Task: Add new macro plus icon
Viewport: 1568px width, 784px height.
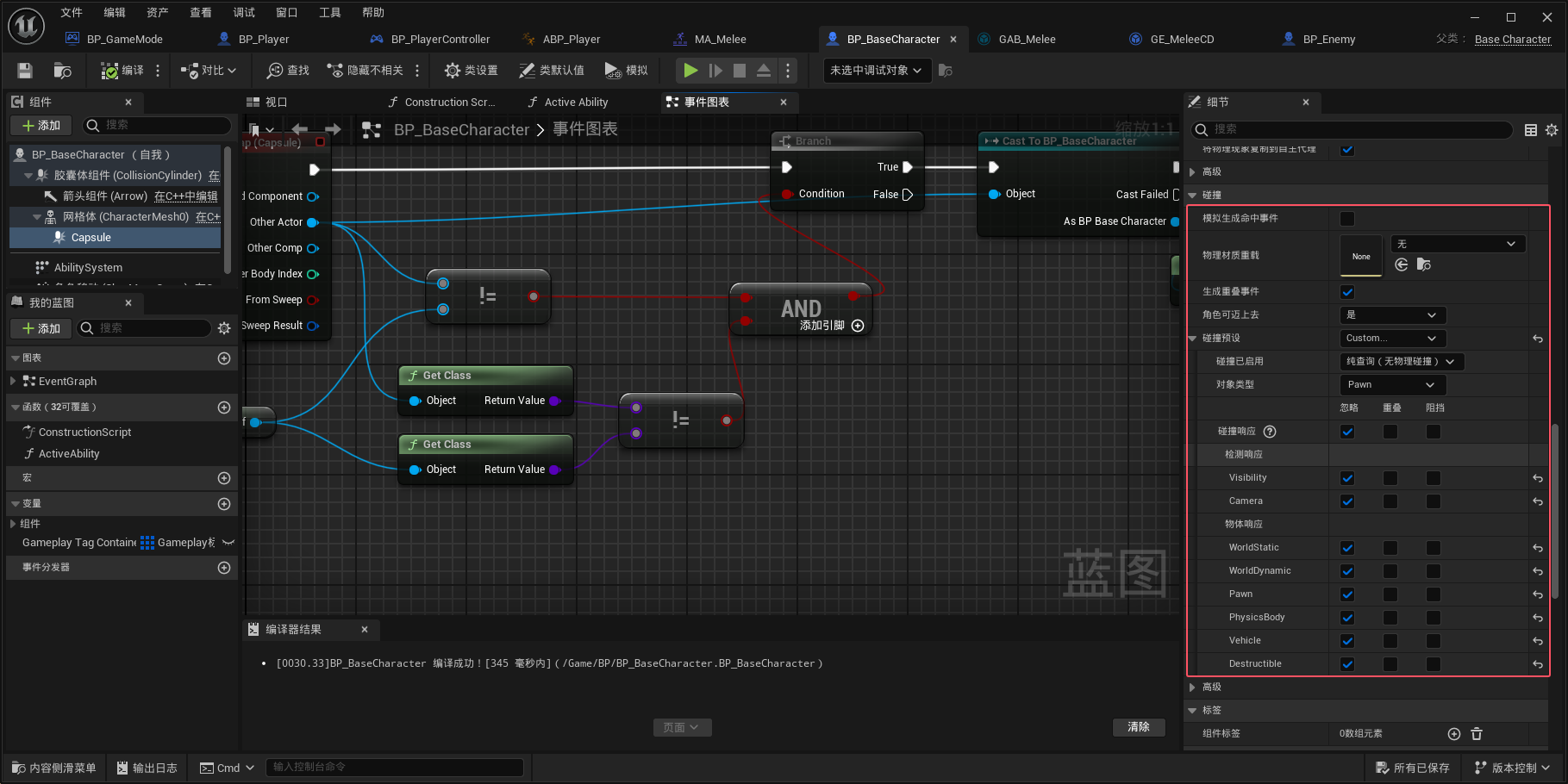Action: 224,478
